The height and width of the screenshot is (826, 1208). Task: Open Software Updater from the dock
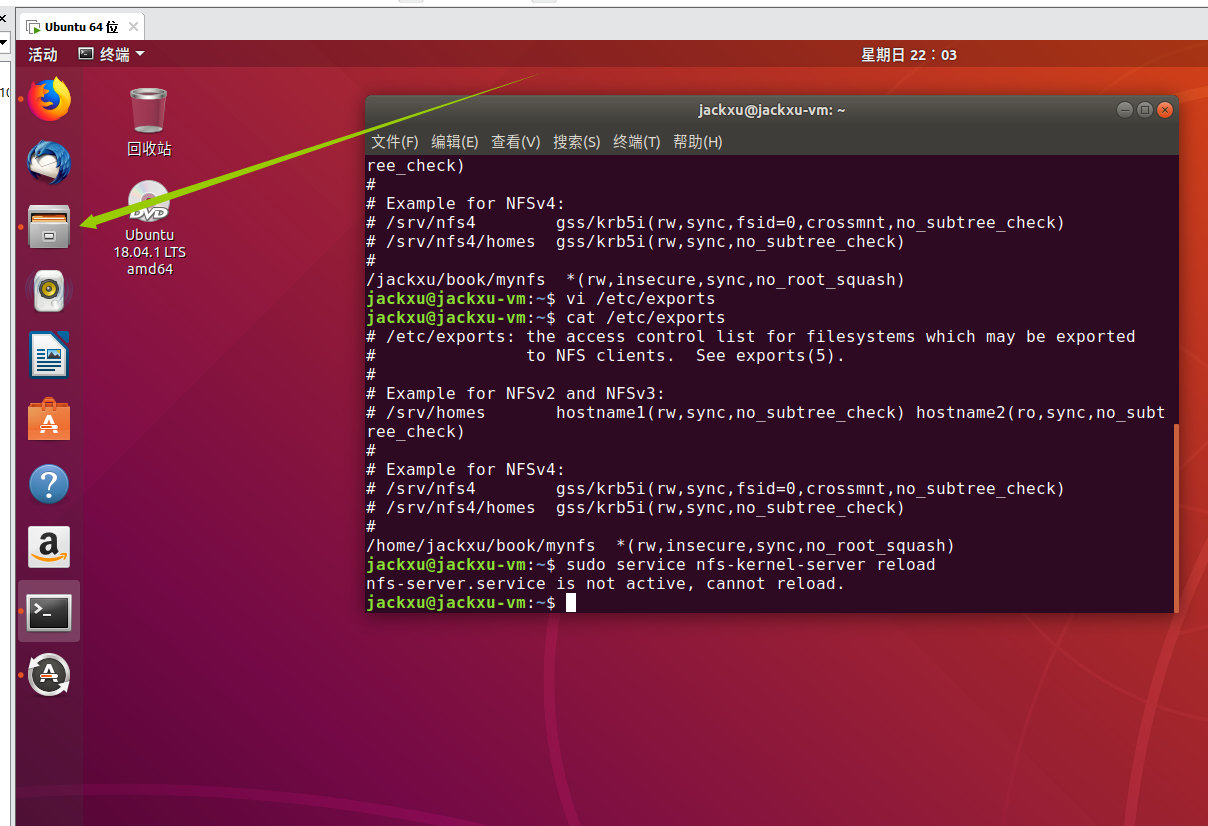click(49, 676)
